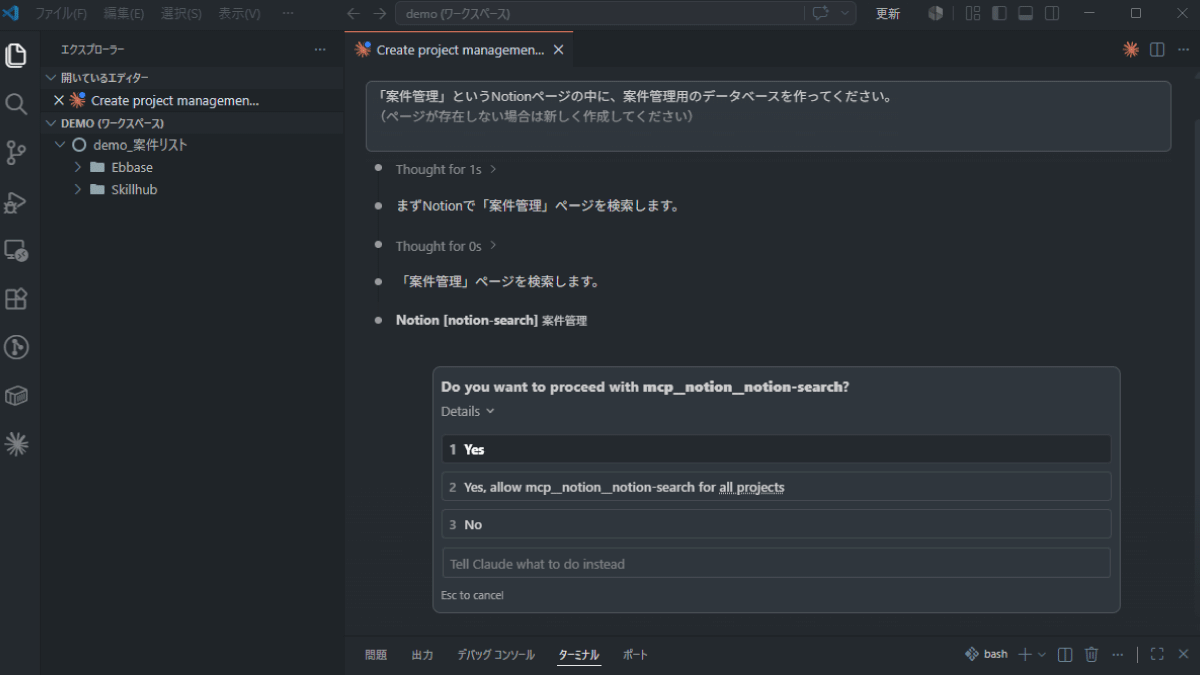Image resolution: width=1200 pixels, height=675 pixels.
Task: Toggle the primary side bar
Action: 999,13
